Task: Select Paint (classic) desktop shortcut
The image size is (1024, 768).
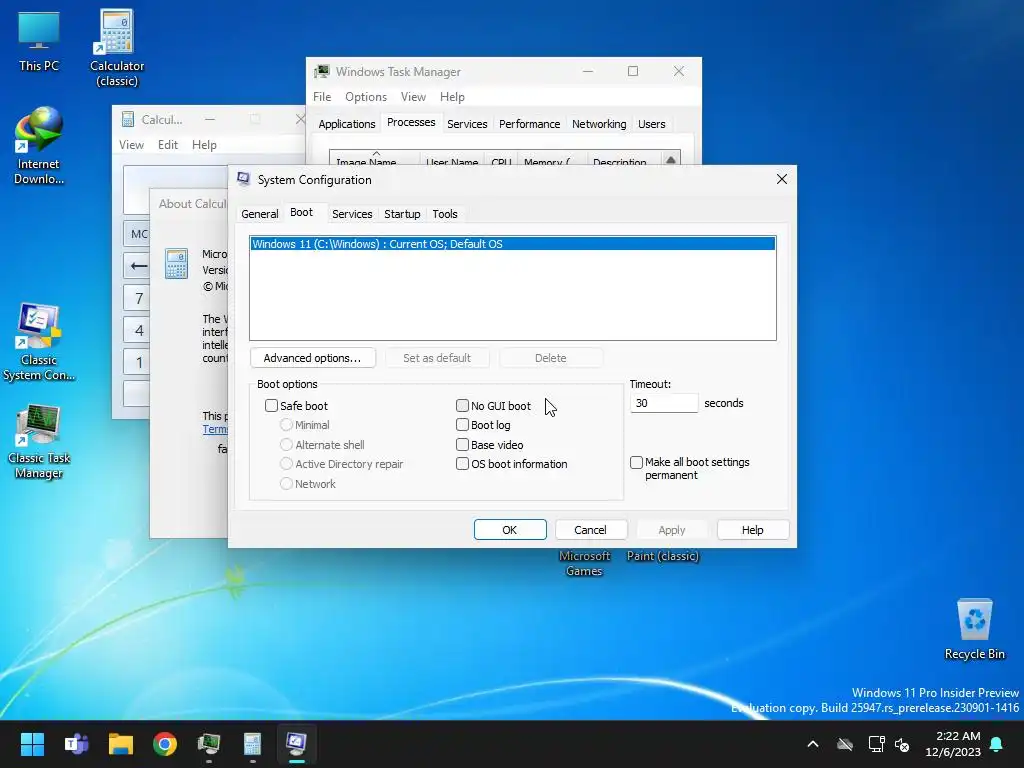Action: [662, 556]
